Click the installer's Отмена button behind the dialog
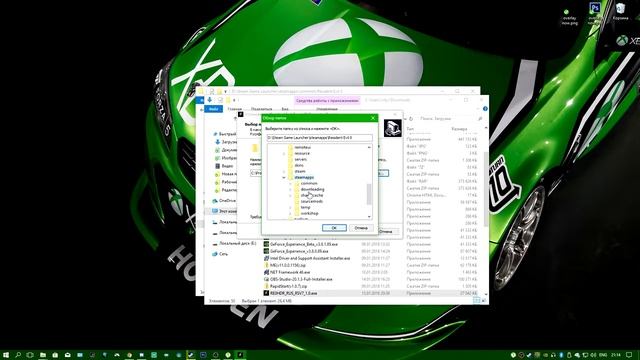The image size is (640, 360). coord(385,231)
